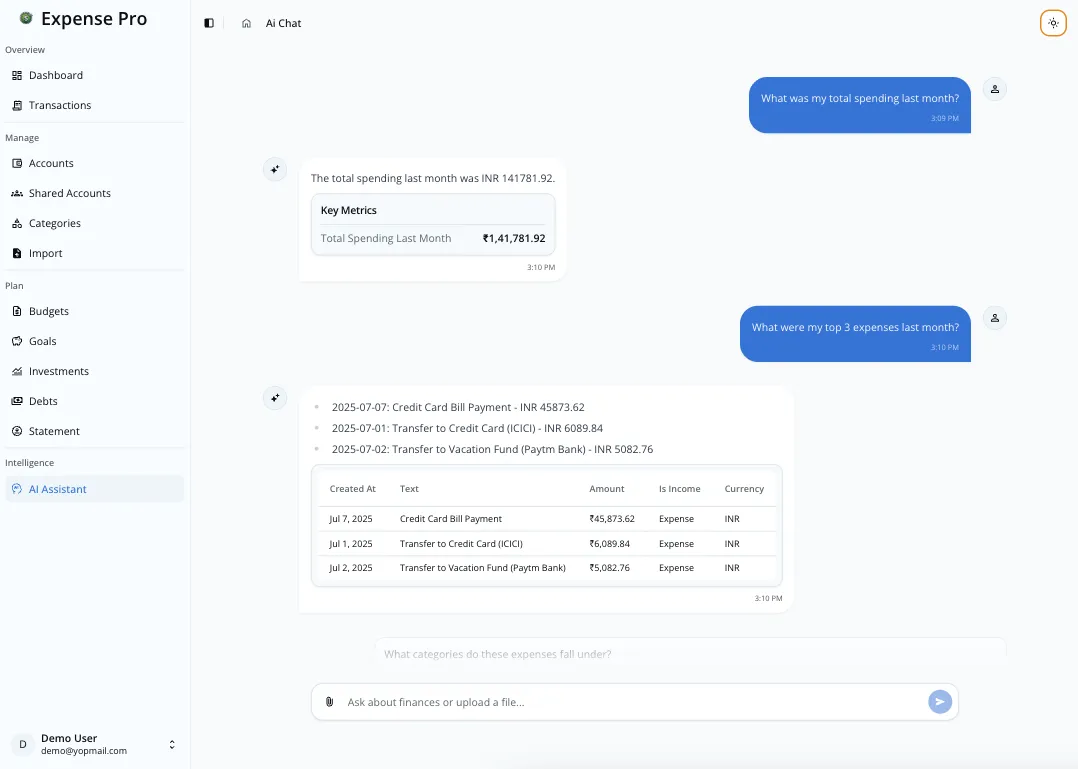1078x769 pixels.
Task: Click bullet '2025-07-07: Credit Card Bill Payment' line
Action: [x=458, y=408]
